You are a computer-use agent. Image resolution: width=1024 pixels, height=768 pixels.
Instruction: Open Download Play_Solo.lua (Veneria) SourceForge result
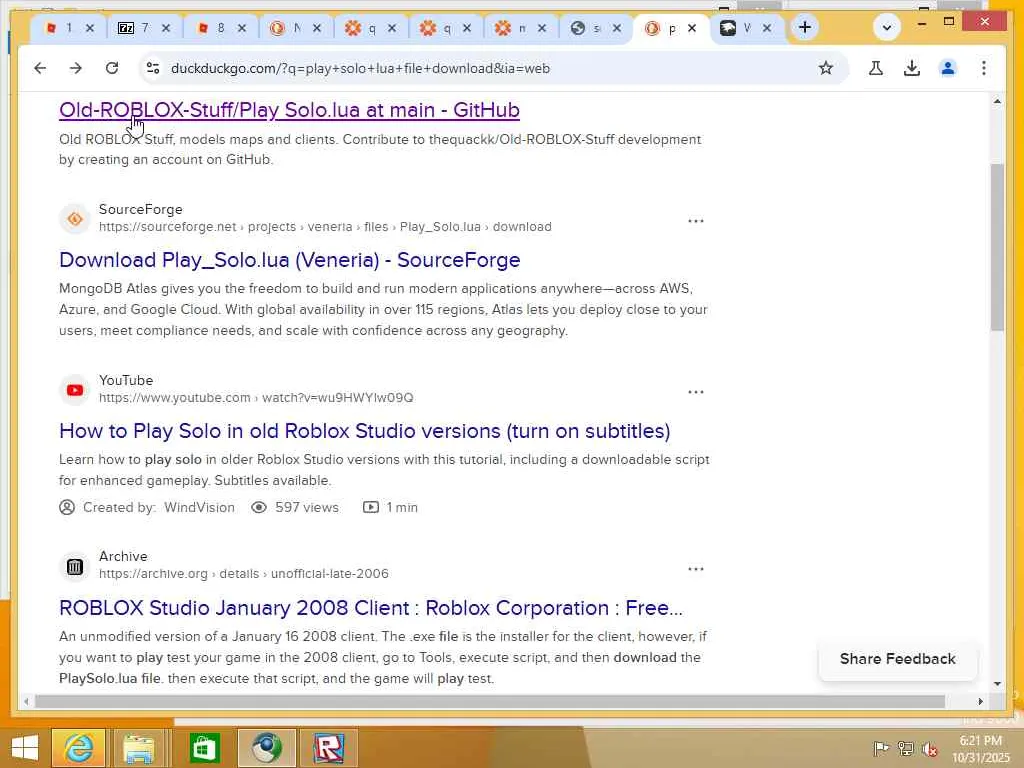click(x=289, y=260)
